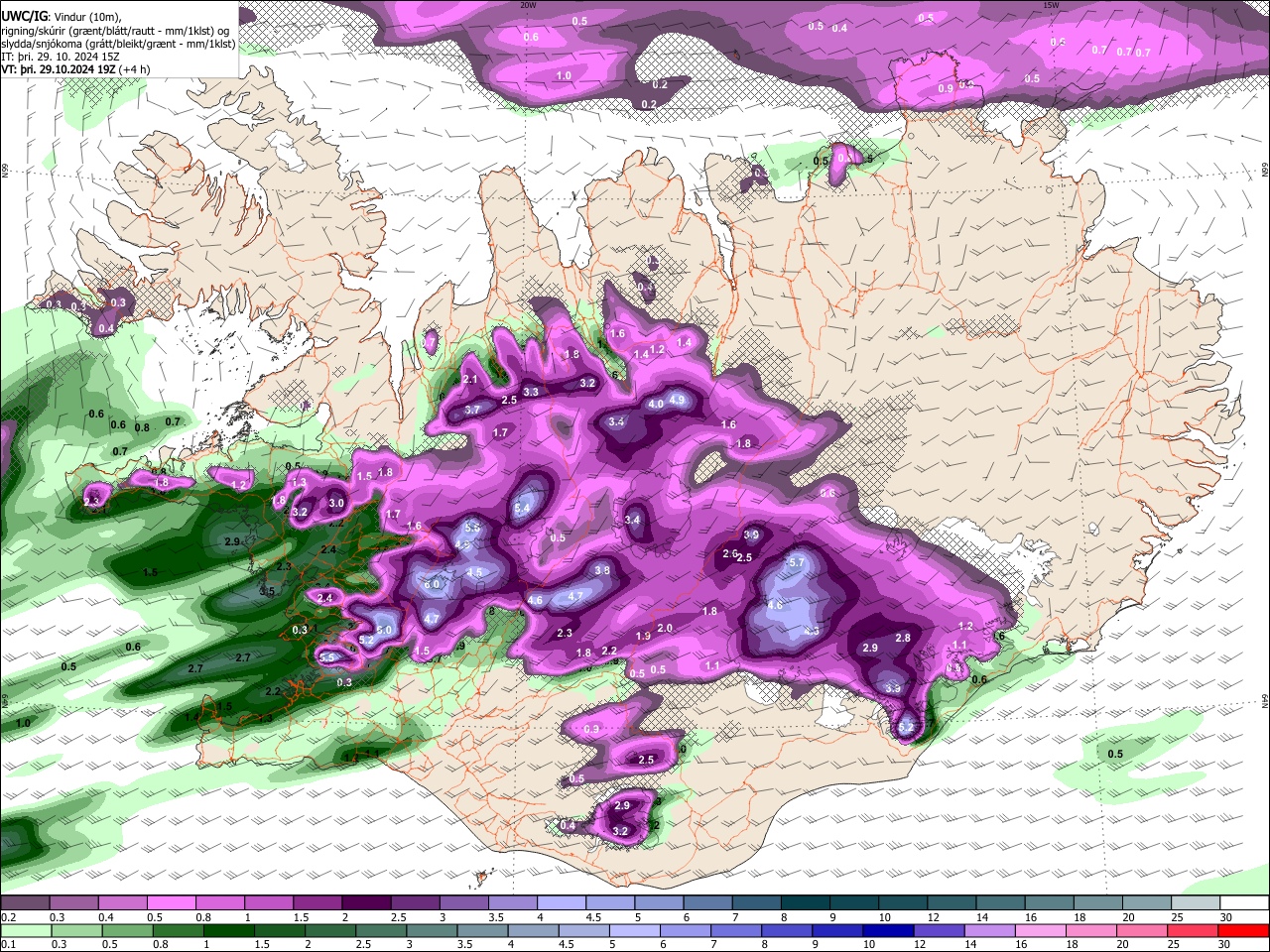This screenshot has height=952, width=1270.
Task: Click the 3.5 rain value in the green area
Action: (267, 591)
